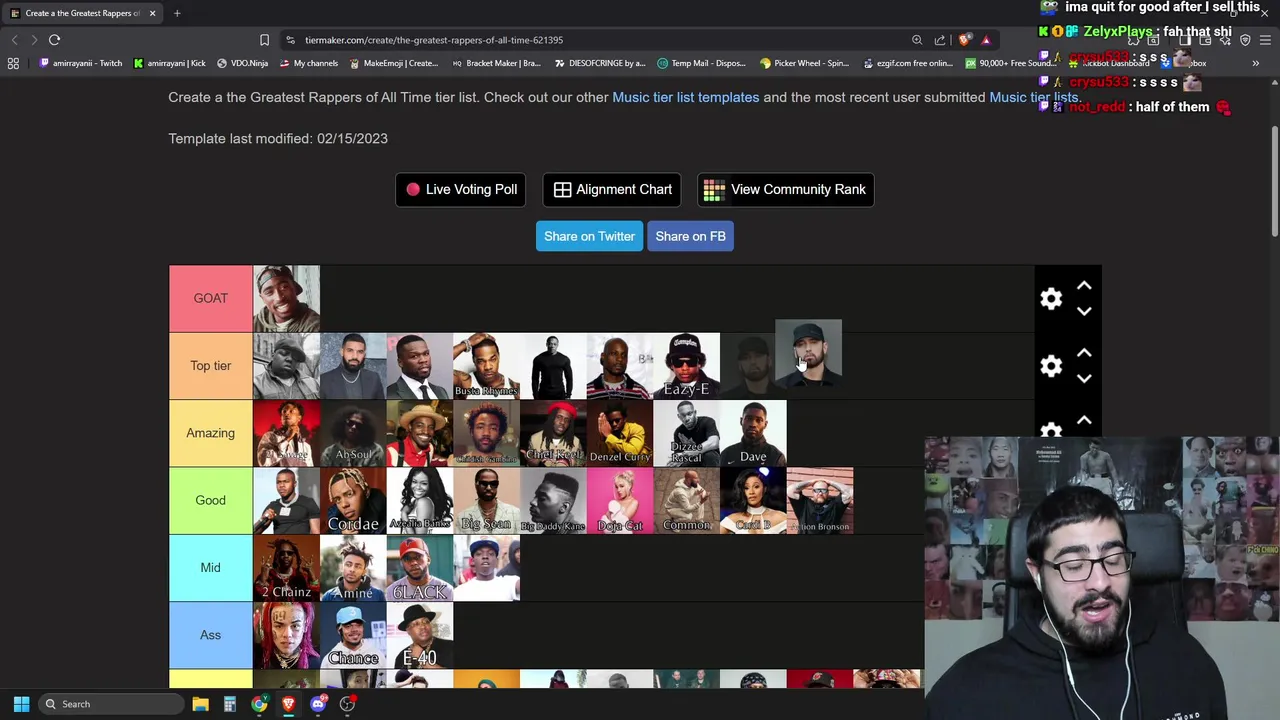
Task: Select Cordae thumbnail
Action: click(x=353, y=500)
